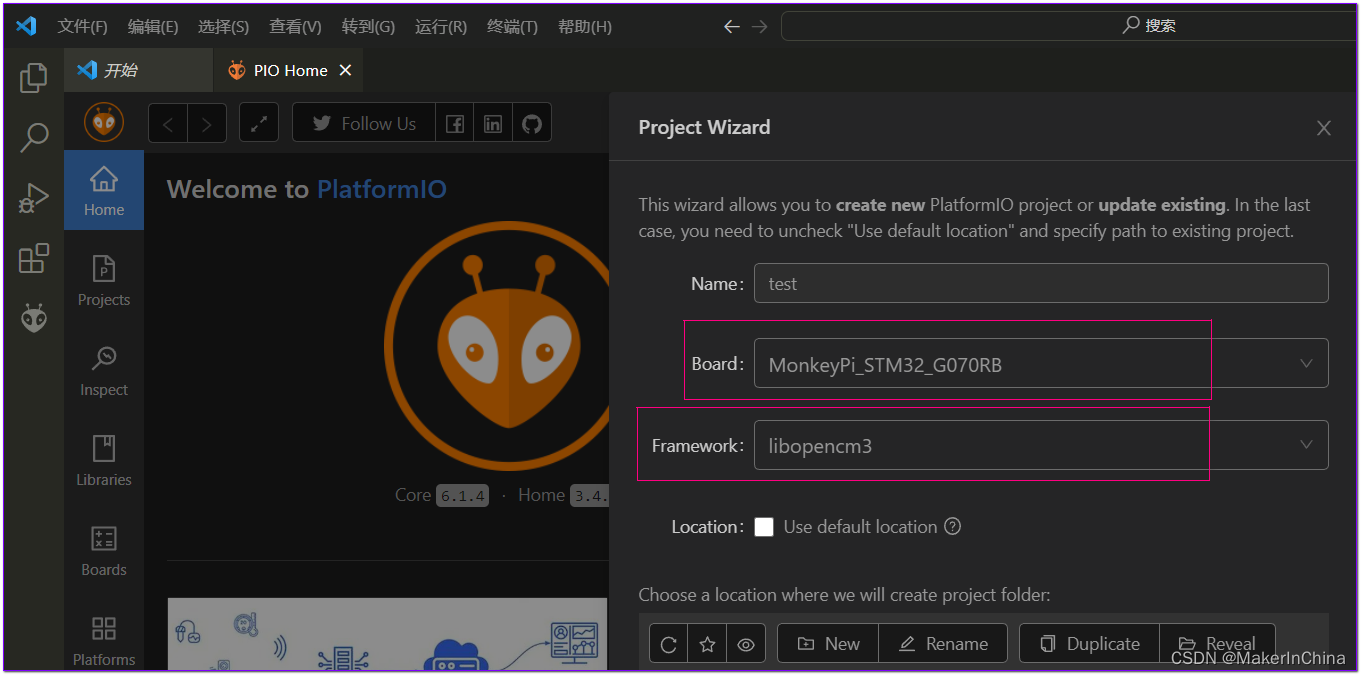Click the star favorites icon in file browser
The height and width of the screenshot is (675, 1361).
[708, 644]
